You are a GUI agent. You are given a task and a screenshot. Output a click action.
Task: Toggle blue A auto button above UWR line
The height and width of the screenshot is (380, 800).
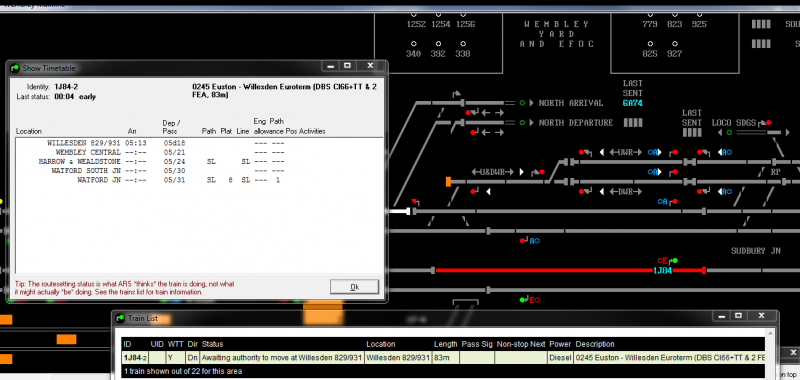click(654, 152)
